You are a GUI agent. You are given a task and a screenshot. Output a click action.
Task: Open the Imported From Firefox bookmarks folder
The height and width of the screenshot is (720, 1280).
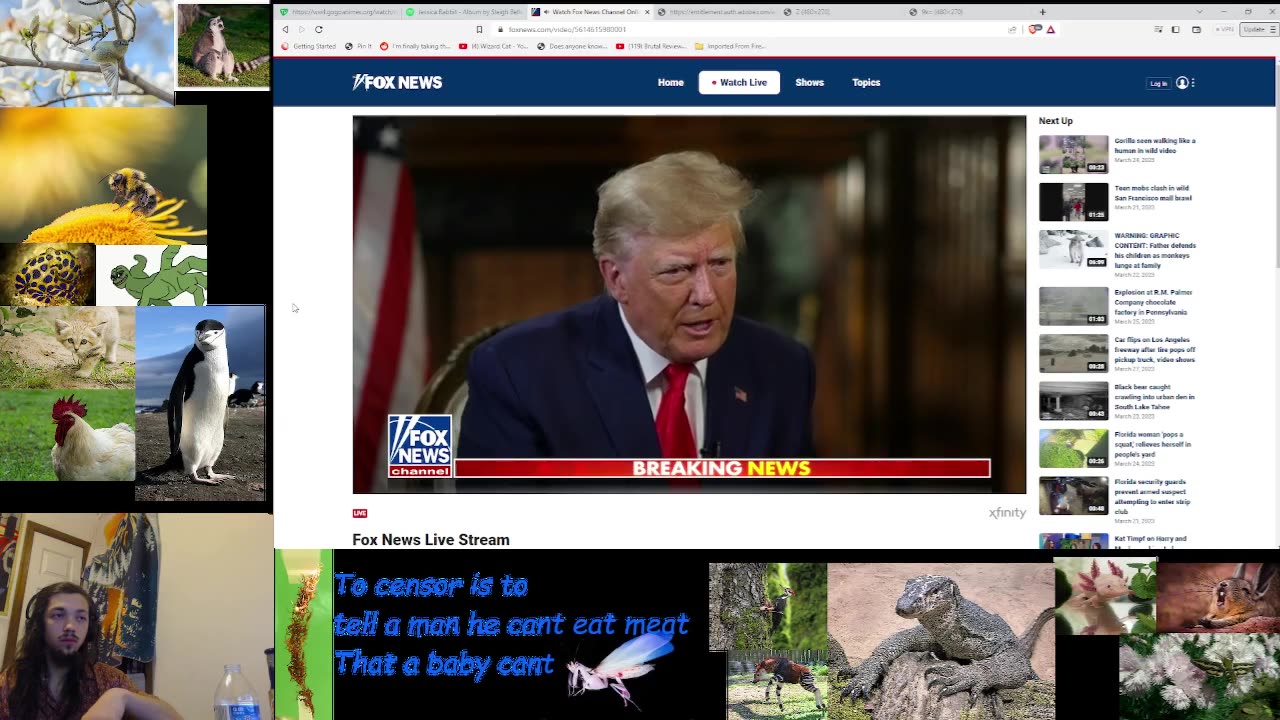[730, 46]
